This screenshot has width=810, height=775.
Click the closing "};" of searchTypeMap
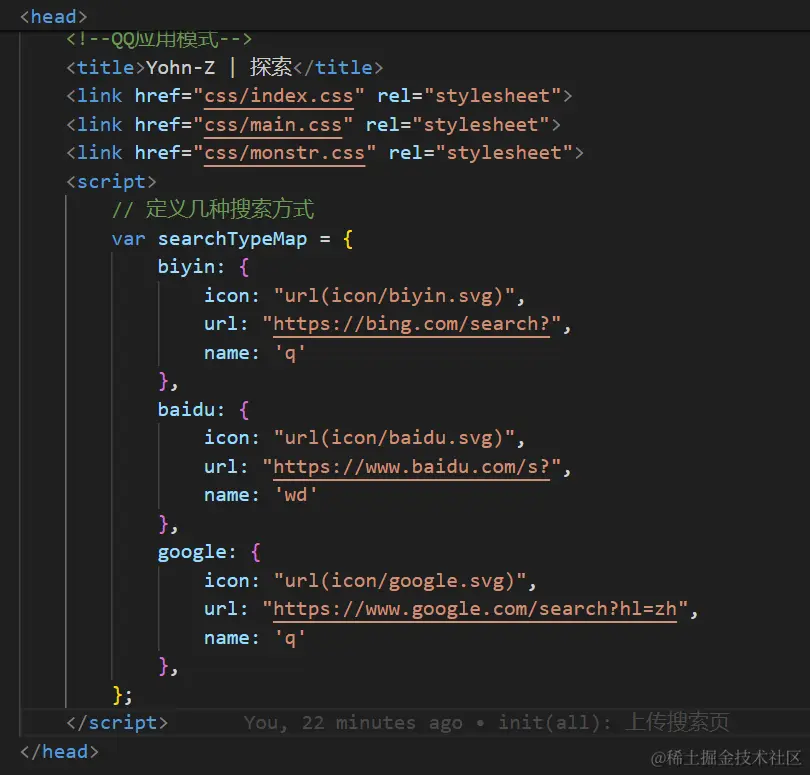[122, 695]
